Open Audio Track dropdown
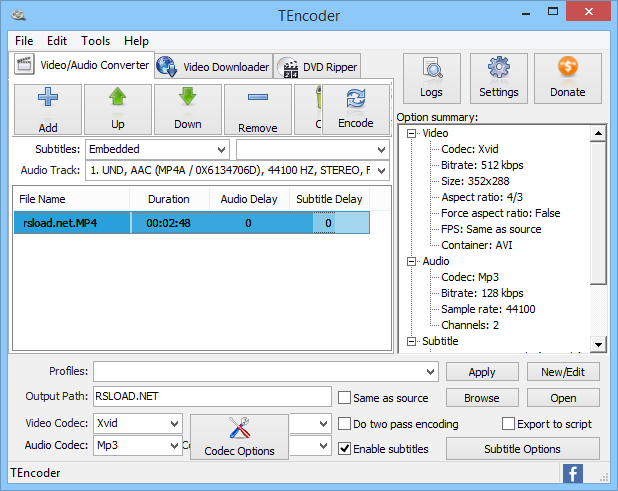Image resolution: width=618 pixels, height=491 pixels. [237, 170]
